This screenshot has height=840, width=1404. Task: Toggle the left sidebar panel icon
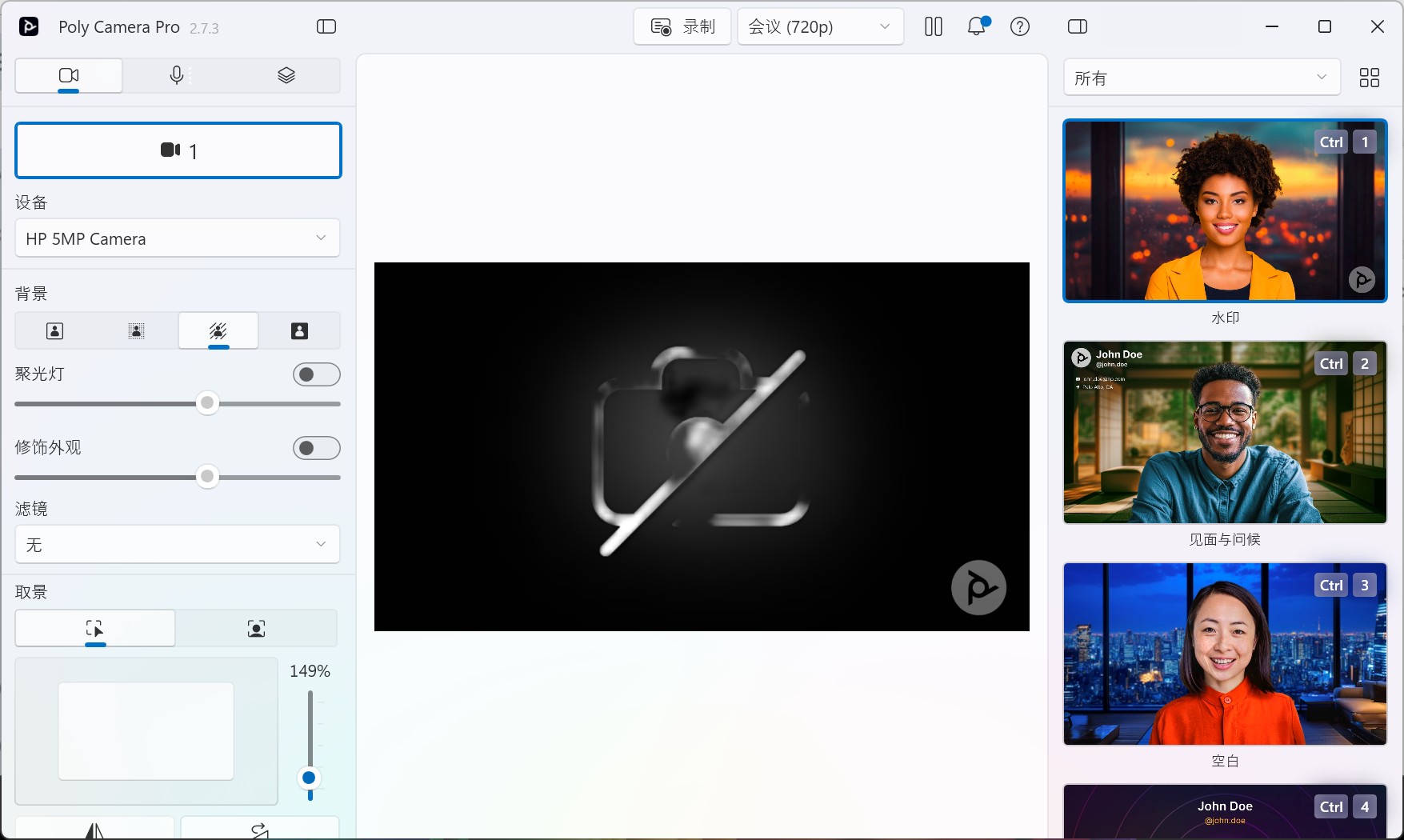click(x=326, y=26)
